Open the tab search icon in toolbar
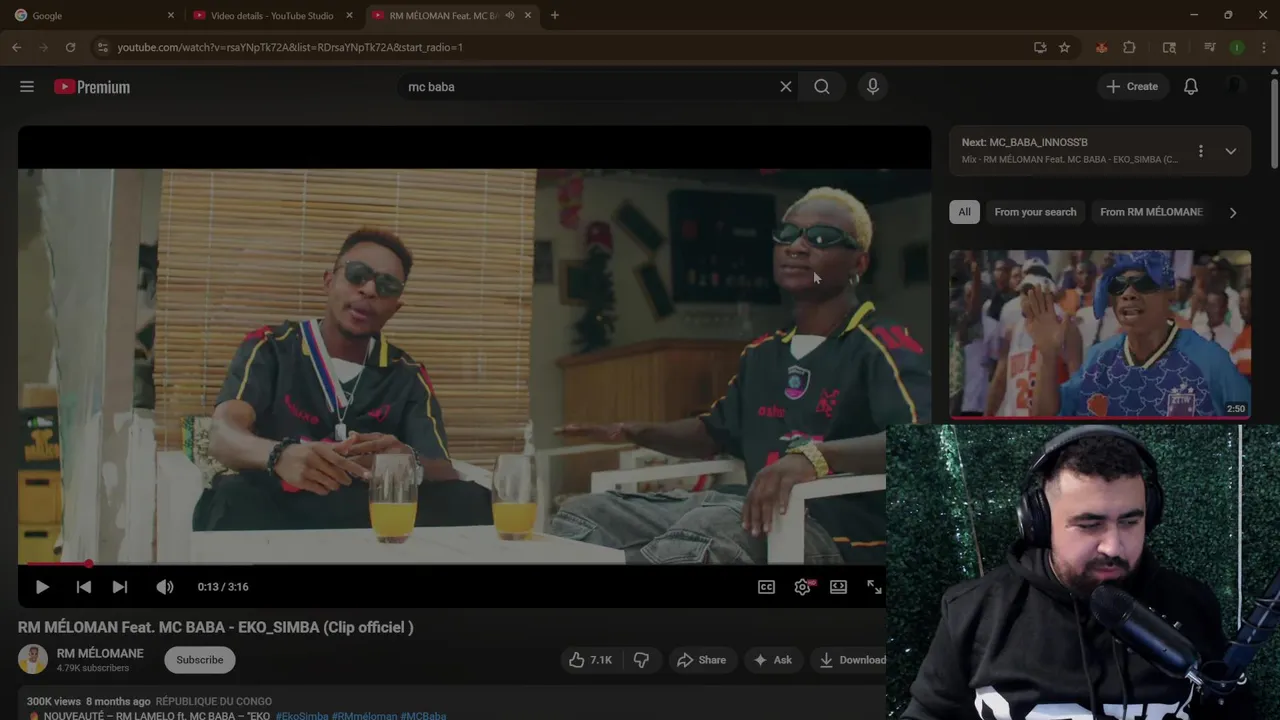Image resolution: width=1280 pixels, height=720 pixels. coord(1169,47)
